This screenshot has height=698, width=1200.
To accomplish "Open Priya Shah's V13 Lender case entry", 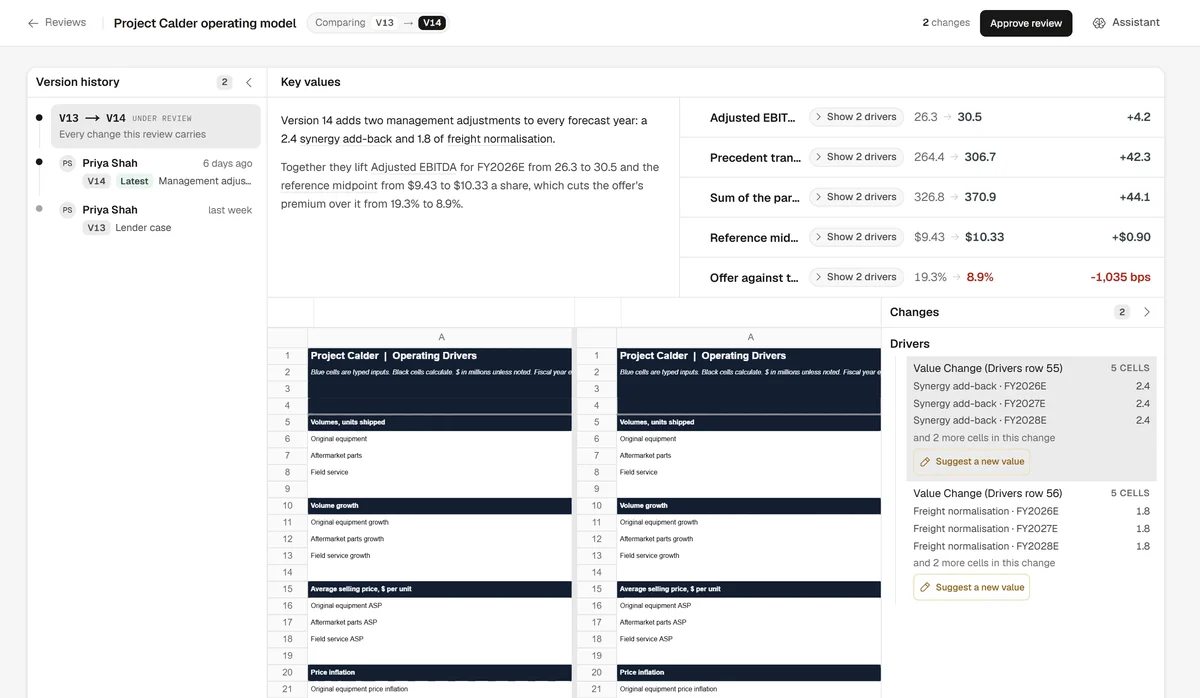I will 155,218.
